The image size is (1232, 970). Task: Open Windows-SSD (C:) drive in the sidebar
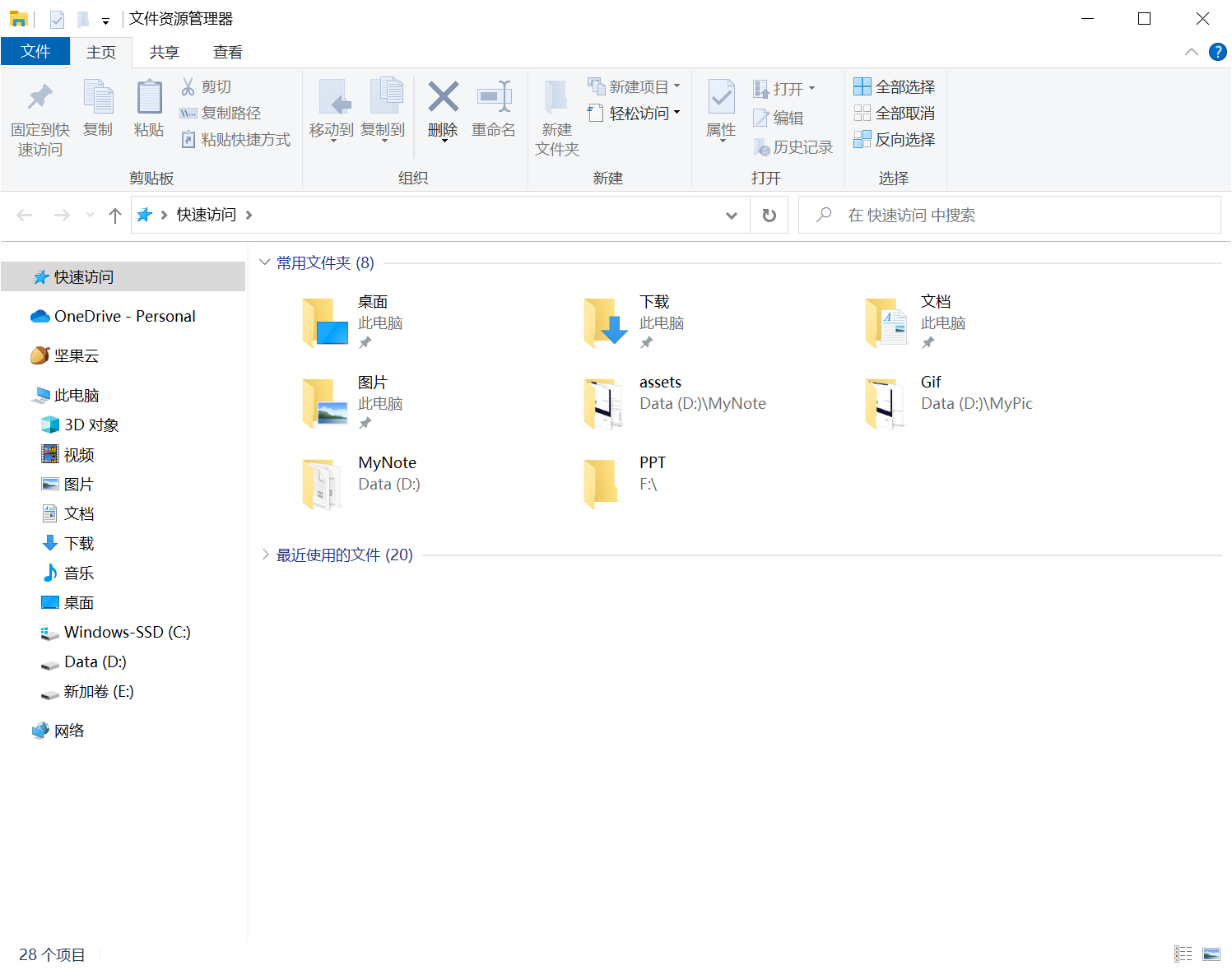[123, 632]
